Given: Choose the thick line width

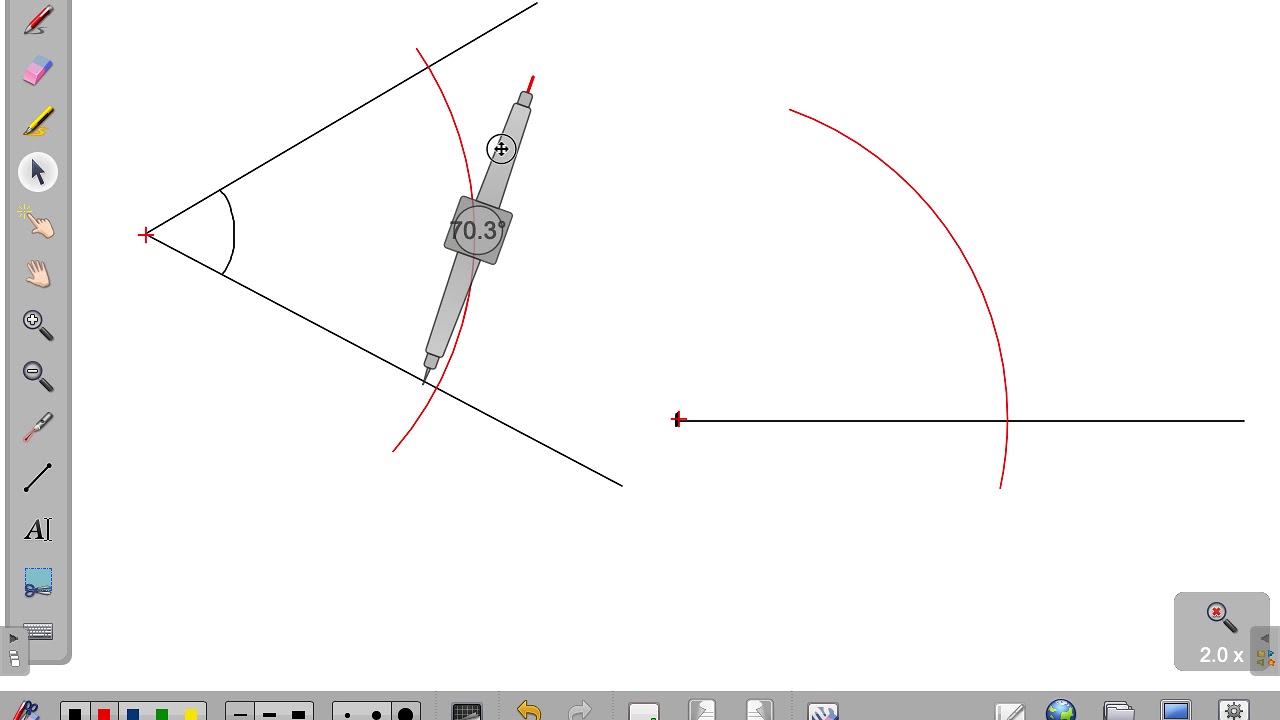Looking at the screenshot, I should click(298, 713).
